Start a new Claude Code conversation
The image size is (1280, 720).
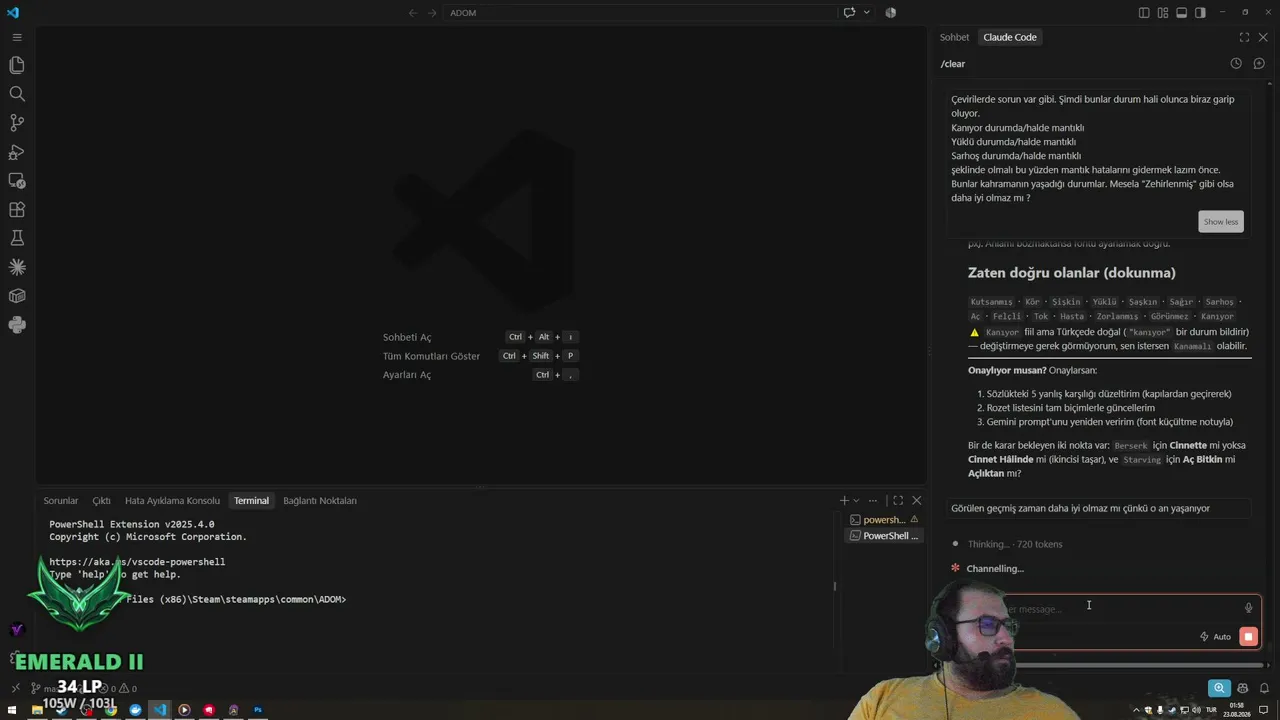click(x=1259, y=63)
